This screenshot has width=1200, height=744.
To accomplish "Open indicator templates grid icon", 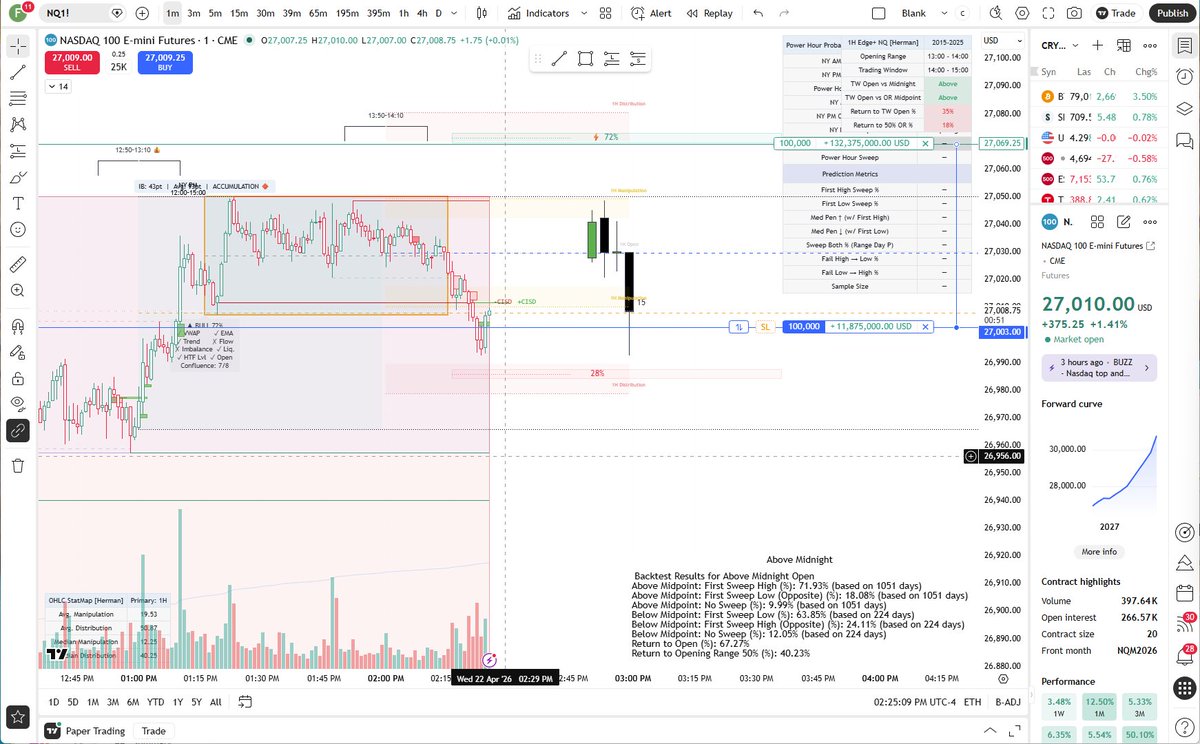I will 605,13.
